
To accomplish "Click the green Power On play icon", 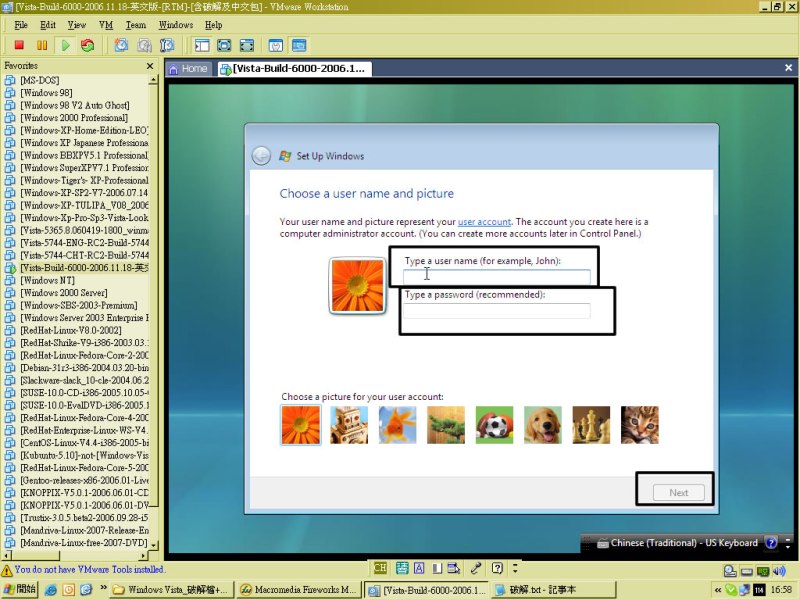I will (65, 45).
